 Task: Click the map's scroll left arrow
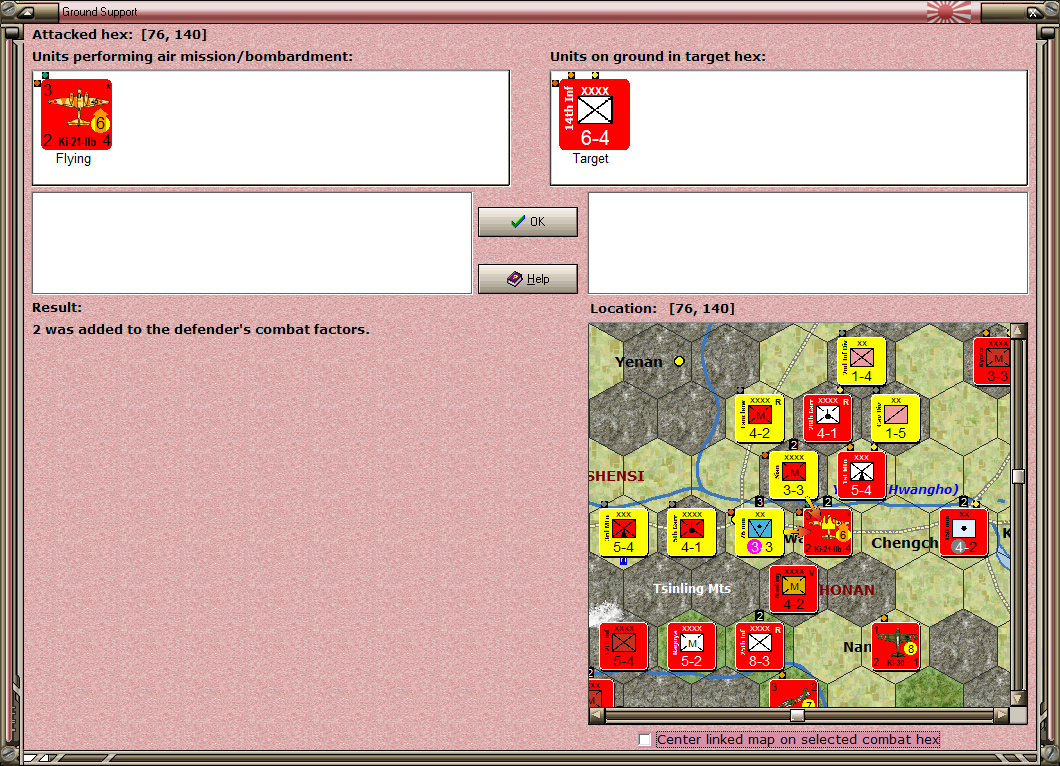(x=596, y=715)
